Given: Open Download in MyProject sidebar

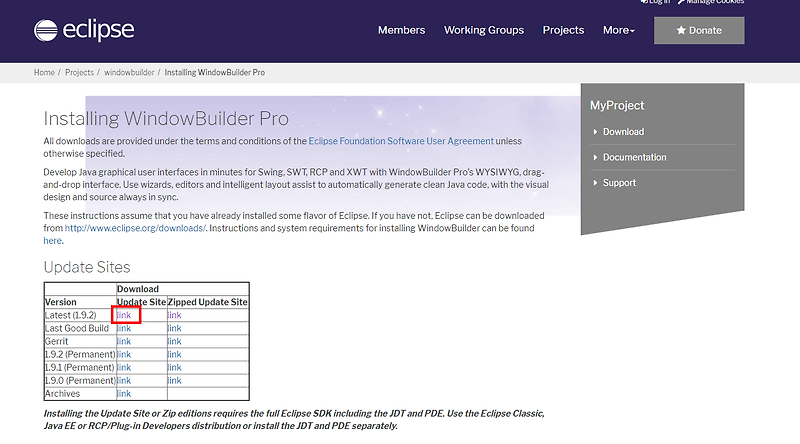Looking at the screenshot, I should [623, 132].
